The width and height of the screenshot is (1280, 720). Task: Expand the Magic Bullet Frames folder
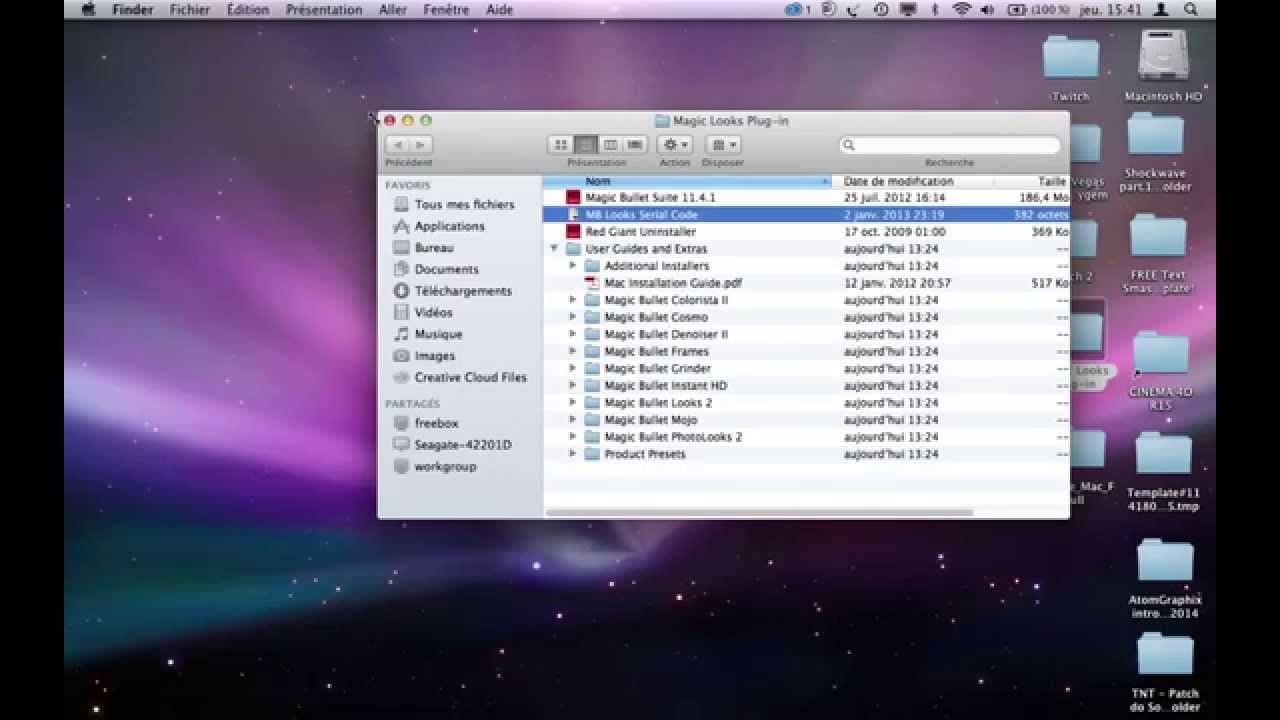click(573, 351)
